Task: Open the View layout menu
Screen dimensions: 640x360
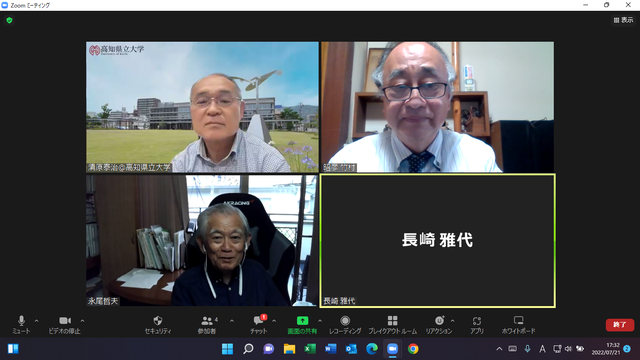Action: (x=623, y=20)
